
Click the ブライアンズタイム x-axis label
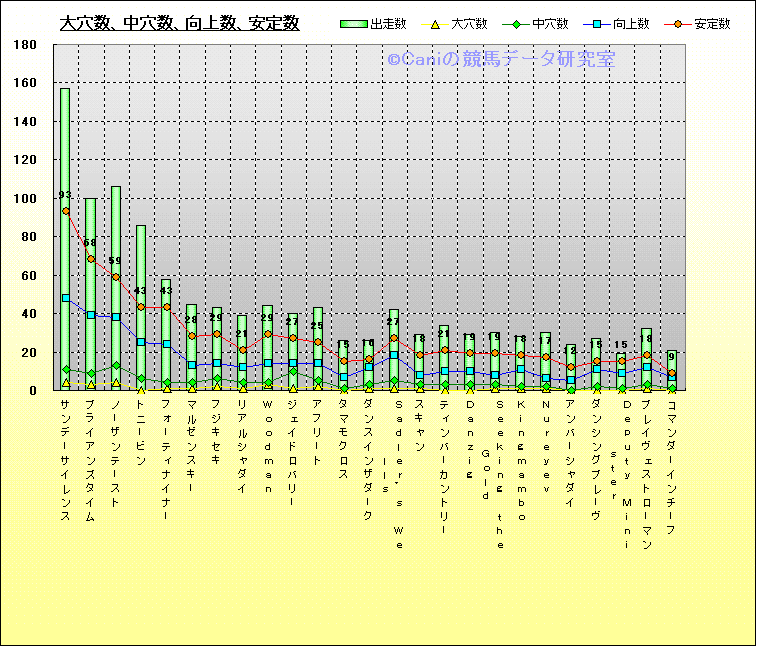91,460
